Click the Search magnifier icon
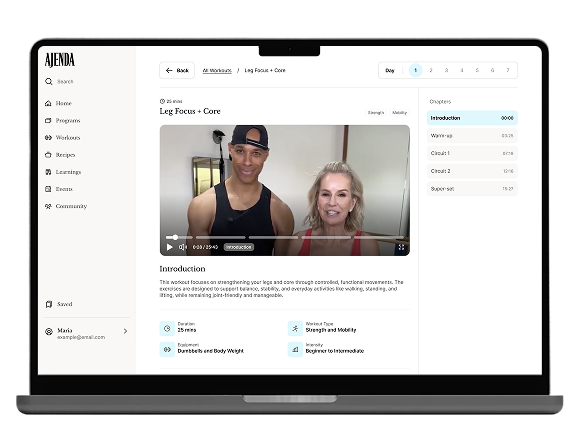Viewport: 580px width, 445px height. click(x=49, y=81)
